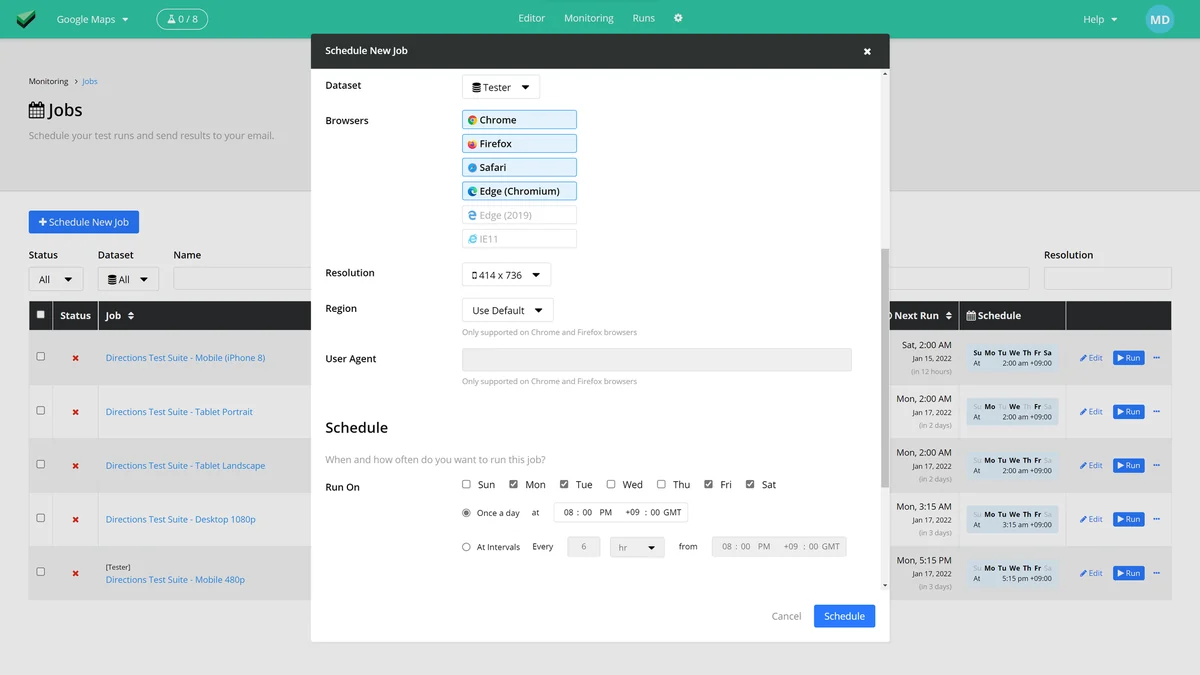Open the Status All filter dropdown
Image resolution: width=1200 pixels, height=675 pixels.
[56, 279]
